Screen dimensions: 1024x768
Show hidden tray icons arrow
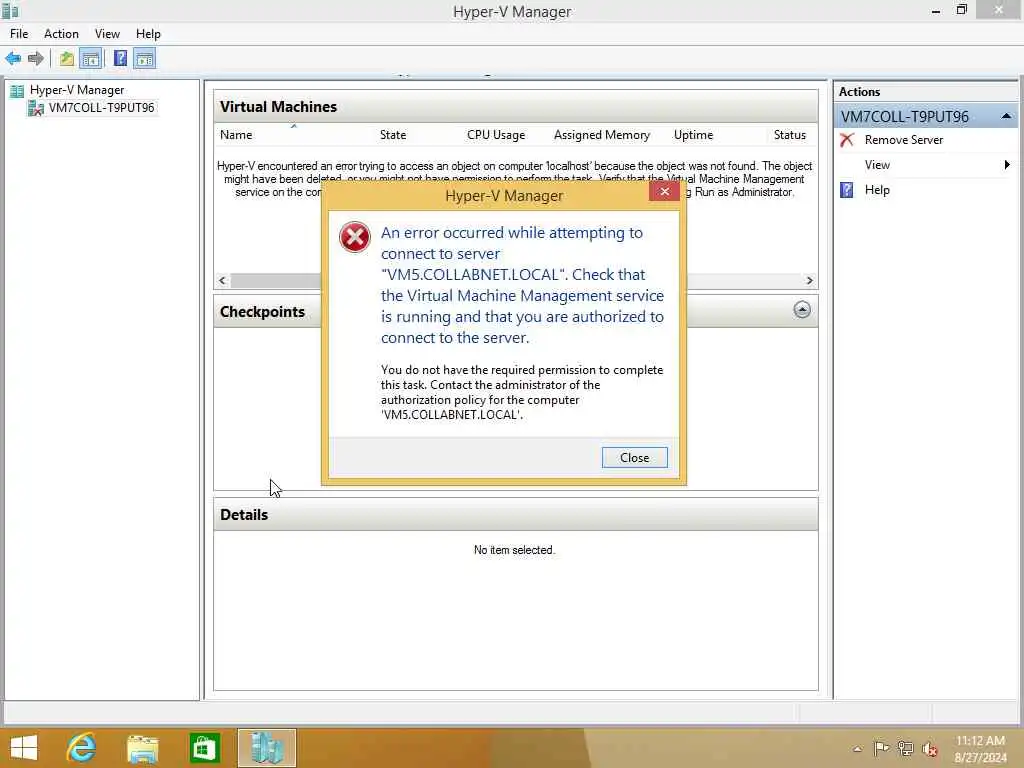857,749
